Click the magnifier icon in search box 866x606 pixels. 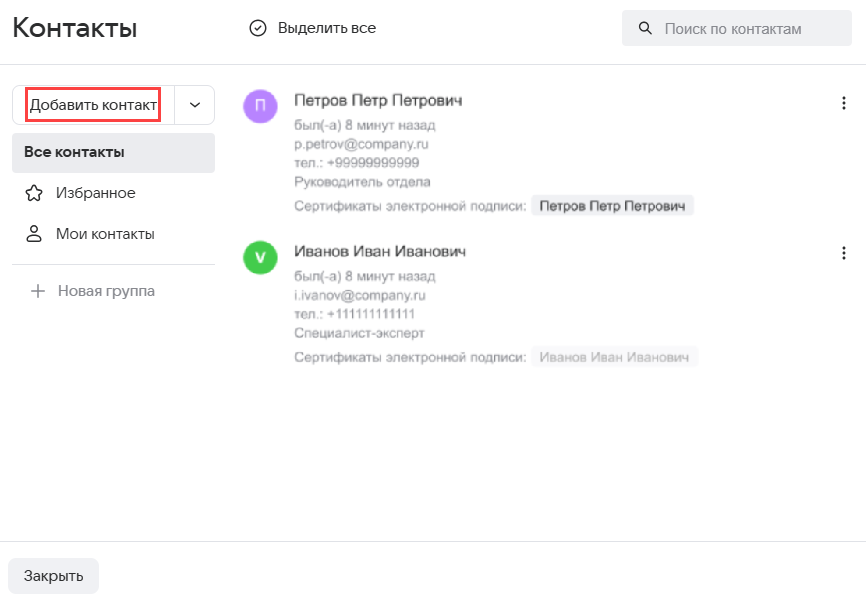point(645,28)
